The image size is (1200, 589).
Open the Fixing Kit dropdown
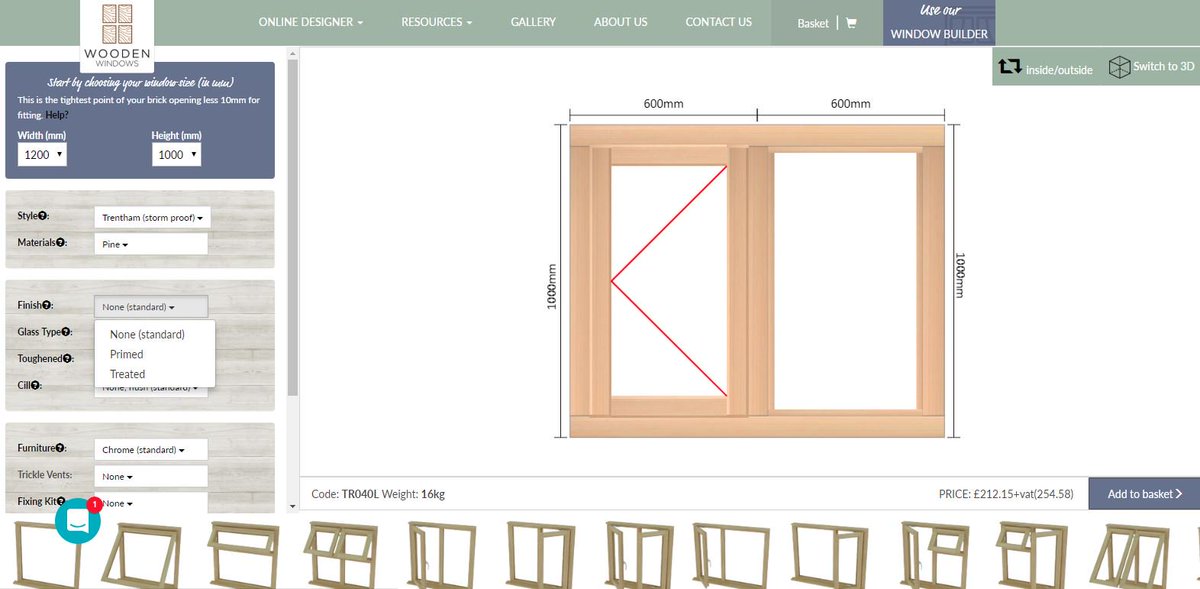(151, 503)
